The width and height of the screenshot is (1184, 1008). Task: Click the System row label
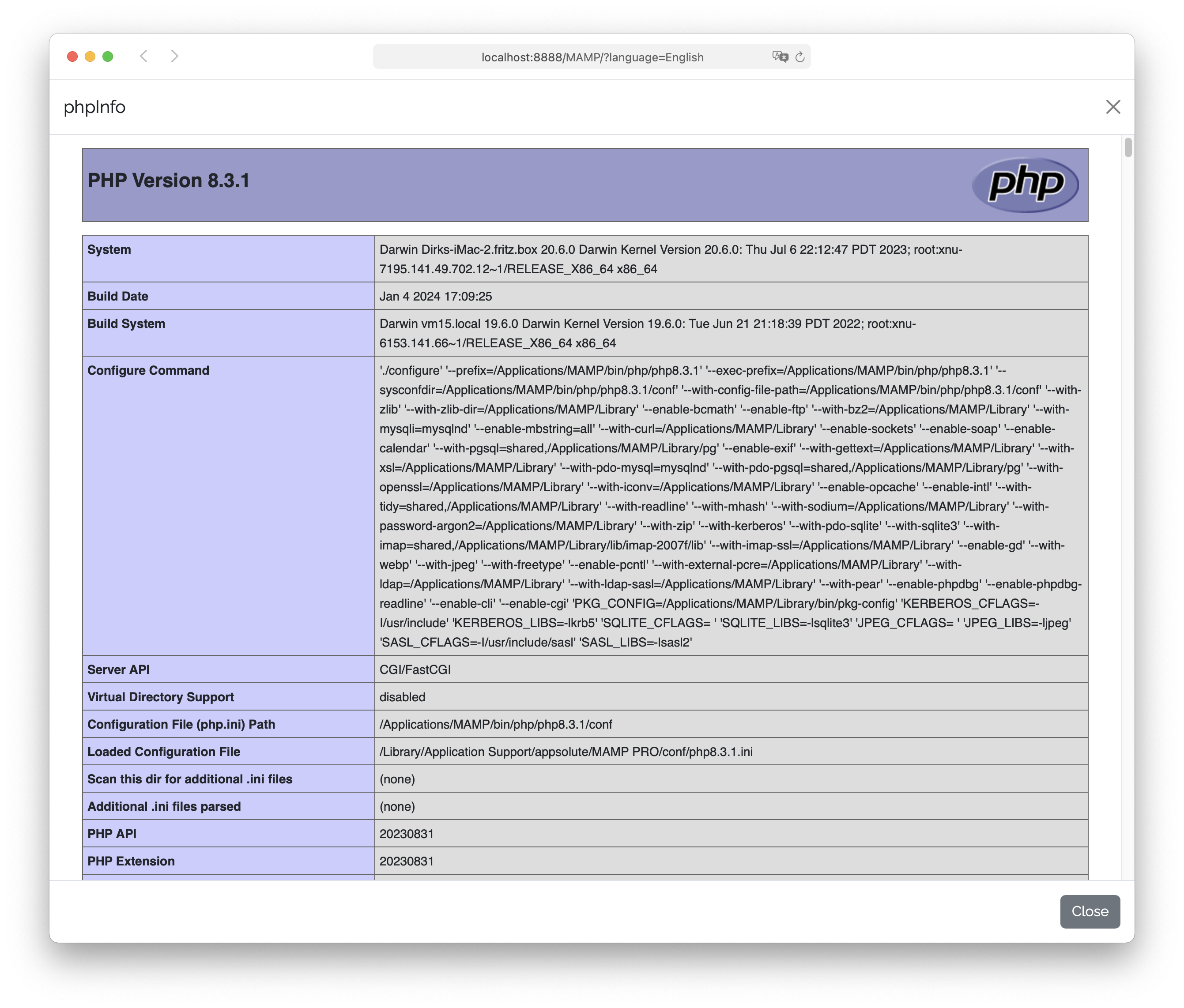click(x=109, y=250)
